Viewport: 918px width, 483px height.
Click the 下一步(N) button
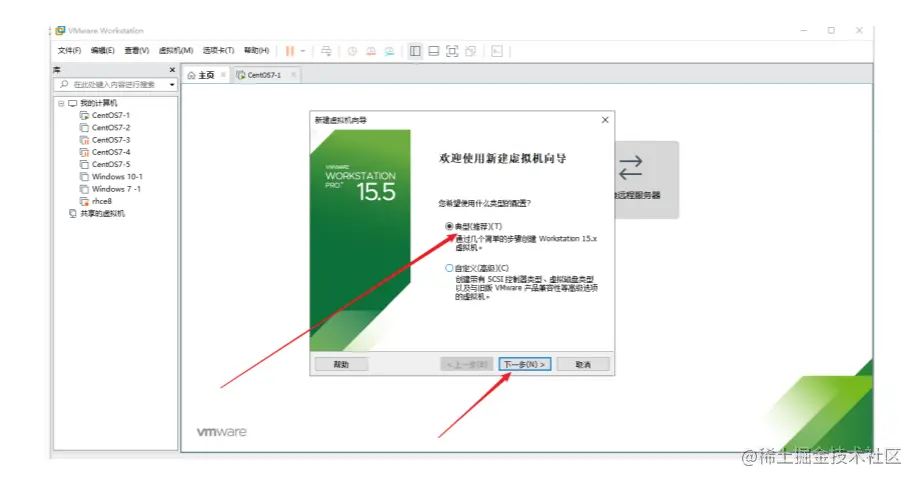(525, 364)
